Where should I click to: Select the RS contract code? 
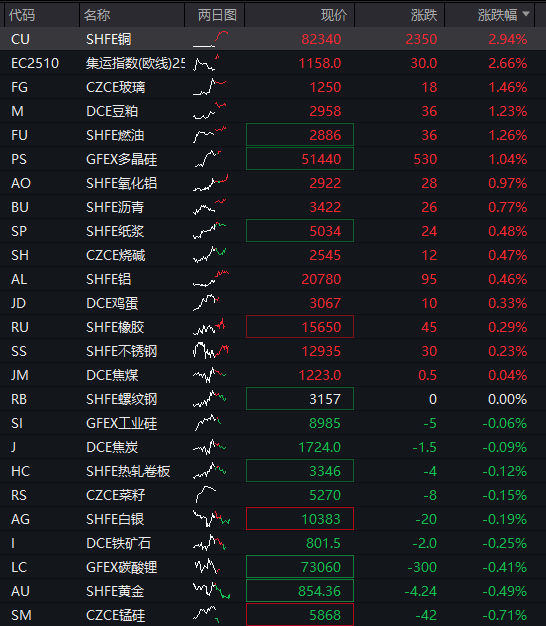tap(19, 495)
